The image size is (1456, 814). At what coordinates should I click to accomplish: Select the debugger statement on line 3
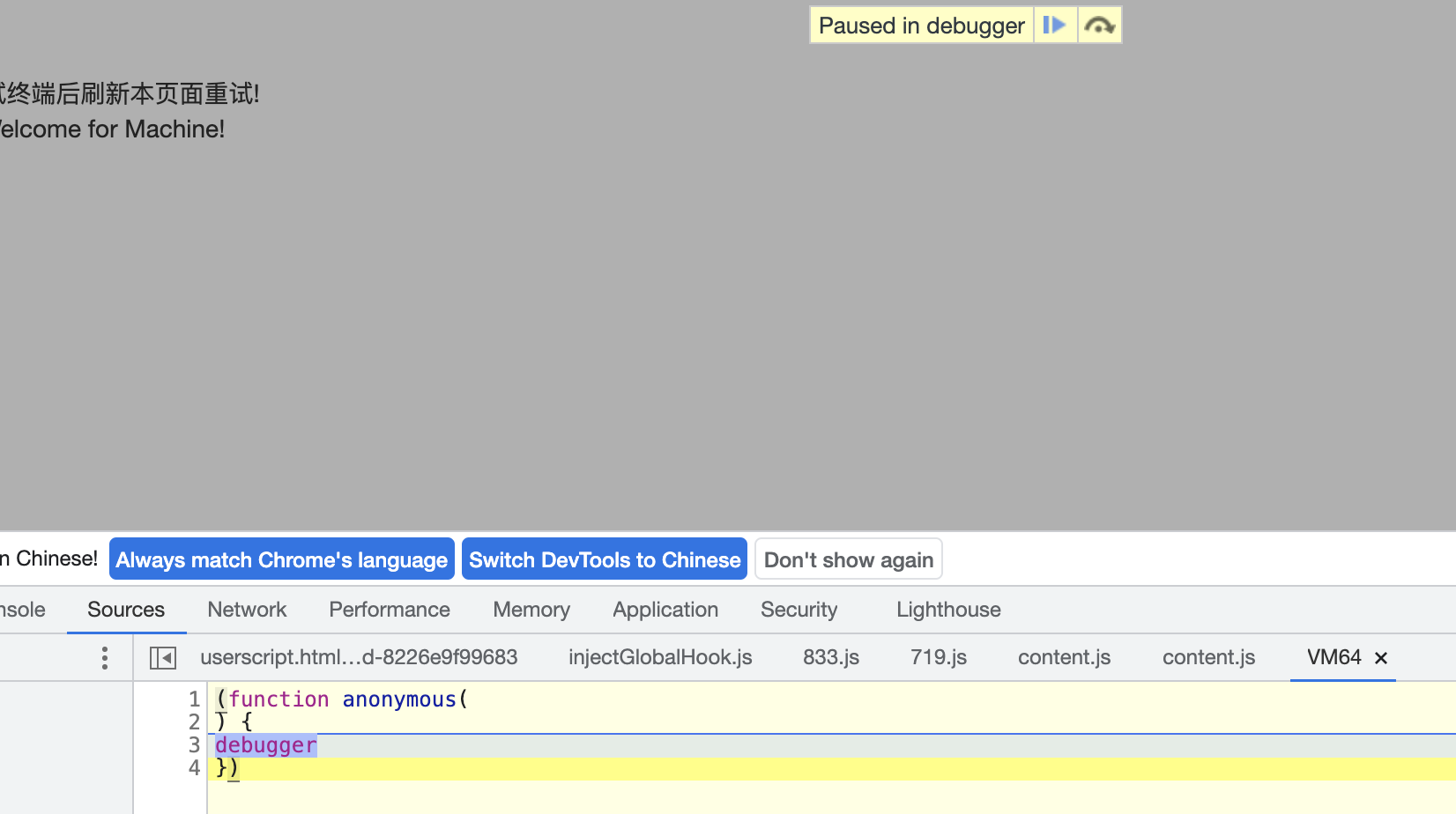[x=265, y=744]
